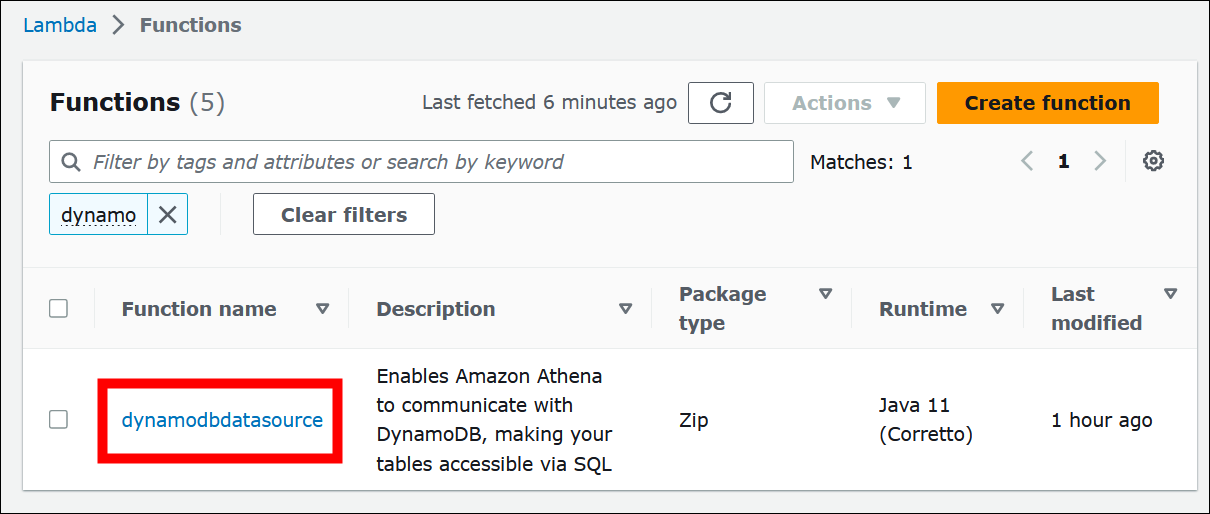The width and height of the screenshot is (1210, 514).
Task: Go to next page with right chevron
Action: (1100, 161)
